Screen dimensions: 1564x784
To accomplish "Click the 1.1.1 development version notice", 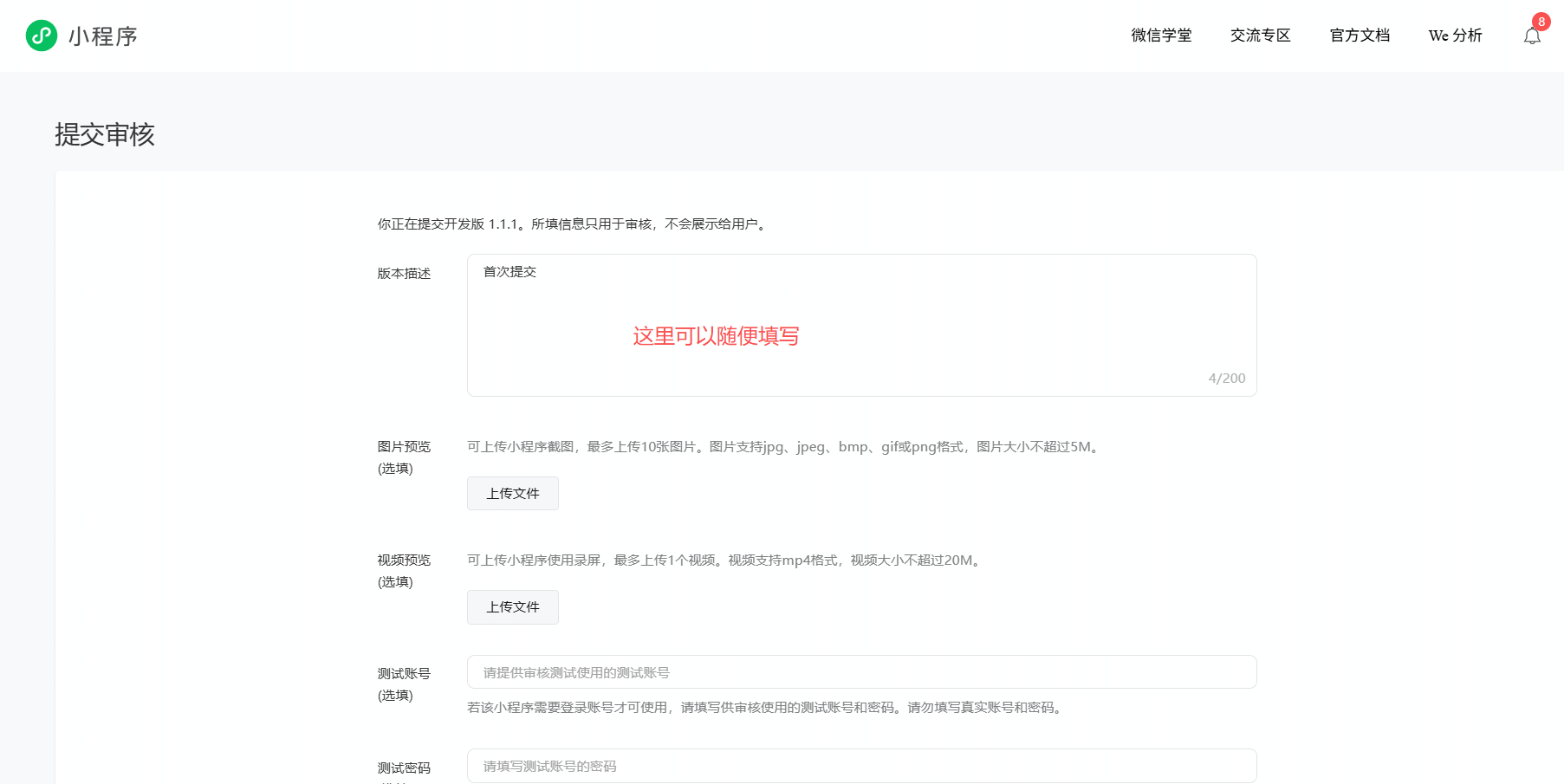I will click(571, 224).
